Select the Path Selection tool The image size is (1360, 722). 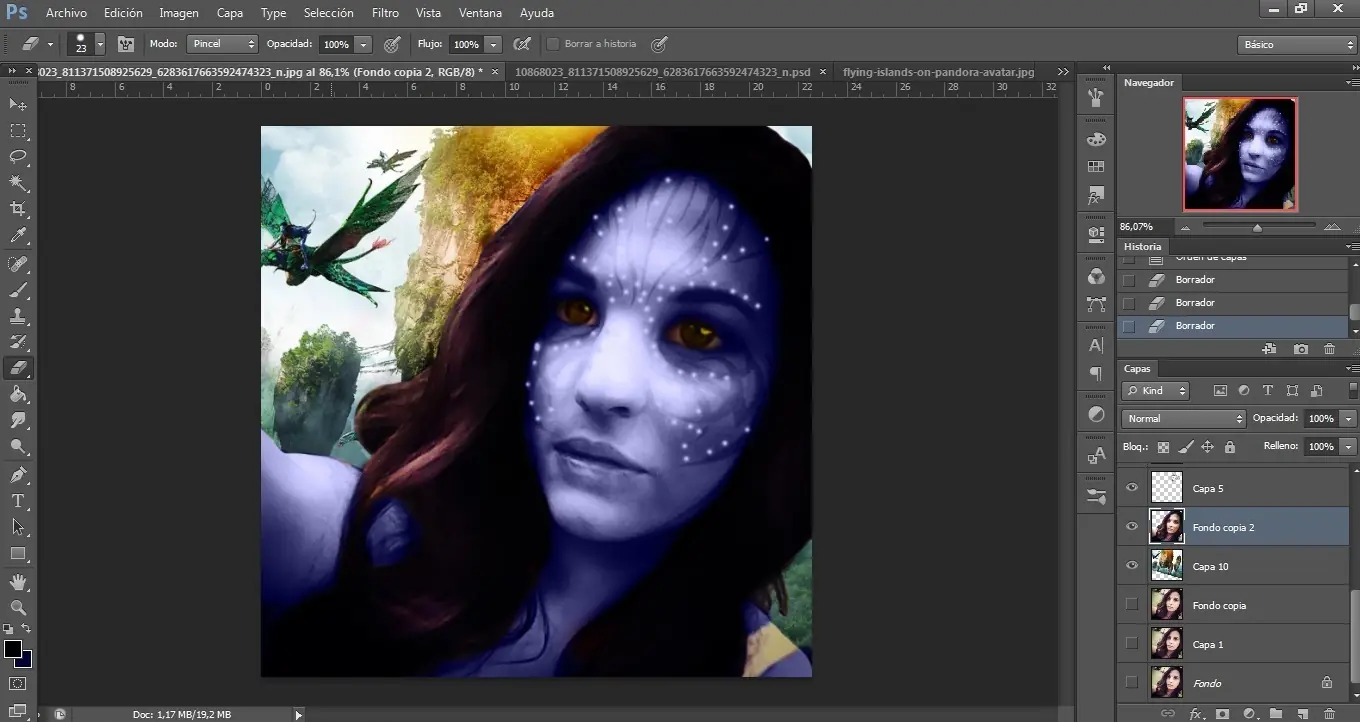point(18,527)
